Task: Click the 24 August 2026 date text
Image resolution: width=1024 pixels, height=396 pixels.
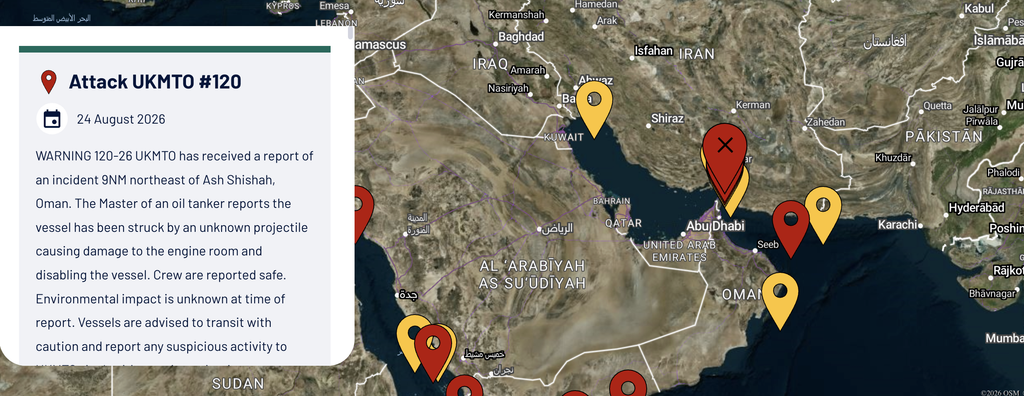Action: click(x=121, y=119)
